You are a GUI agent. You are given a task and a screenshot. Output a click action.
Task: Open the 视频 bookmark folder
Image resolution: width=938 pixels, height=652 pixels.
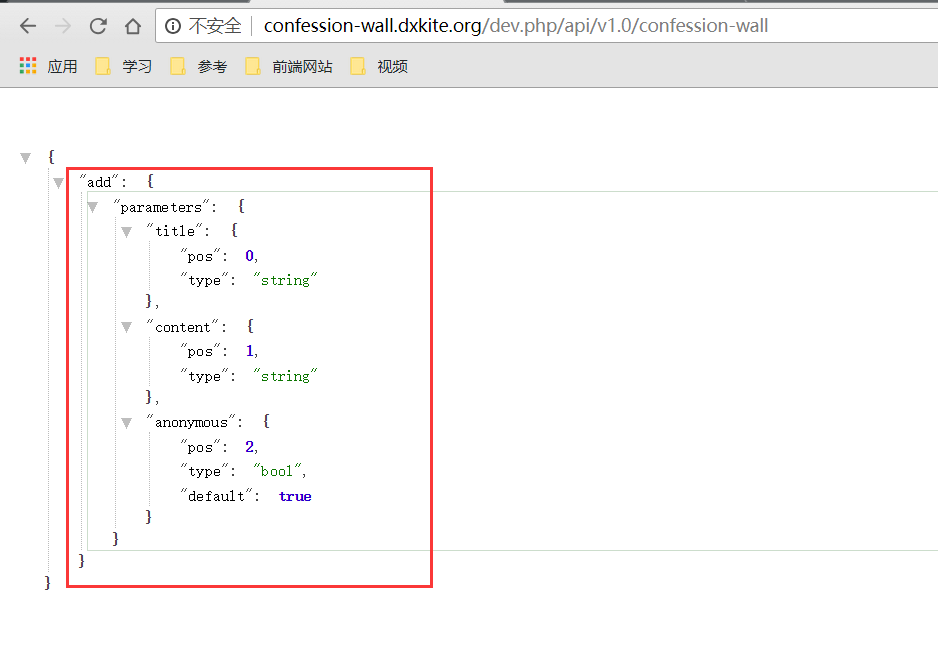(x=380, y=67)
